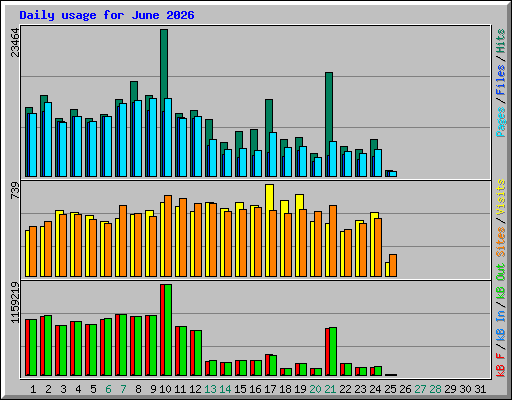Click day 18 on the x-axis
512x400 pixels.
point(285,389)
